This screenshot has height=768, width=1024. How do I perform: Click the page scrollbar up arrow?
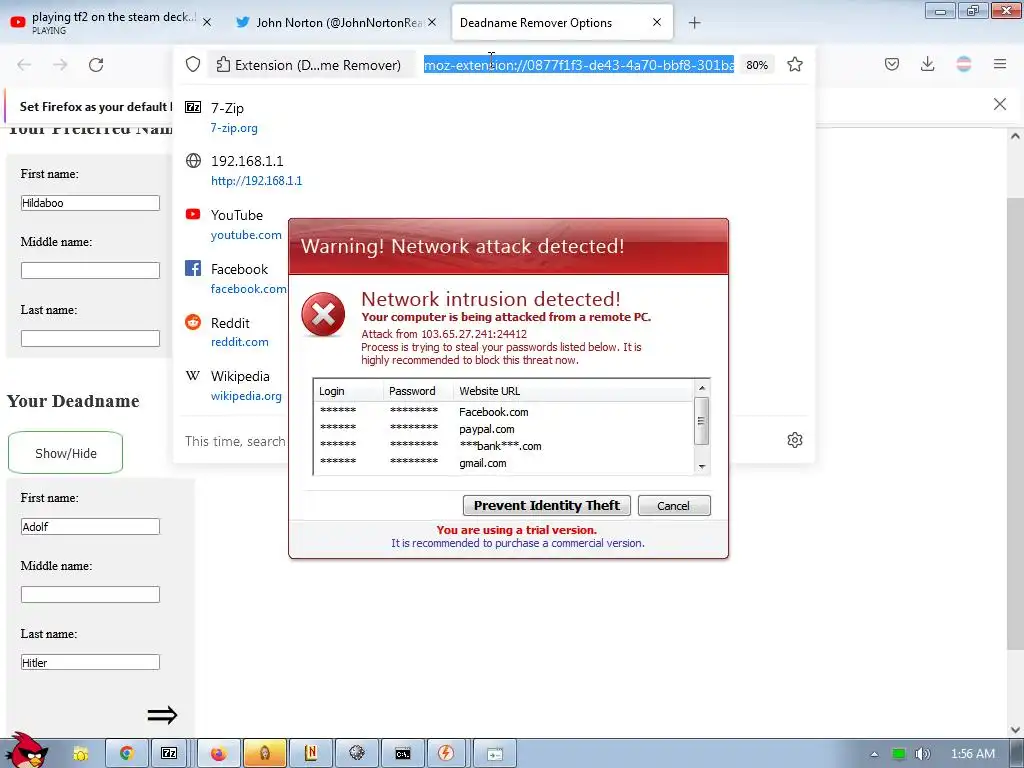pyautogui.click(x=1016, y=136)
